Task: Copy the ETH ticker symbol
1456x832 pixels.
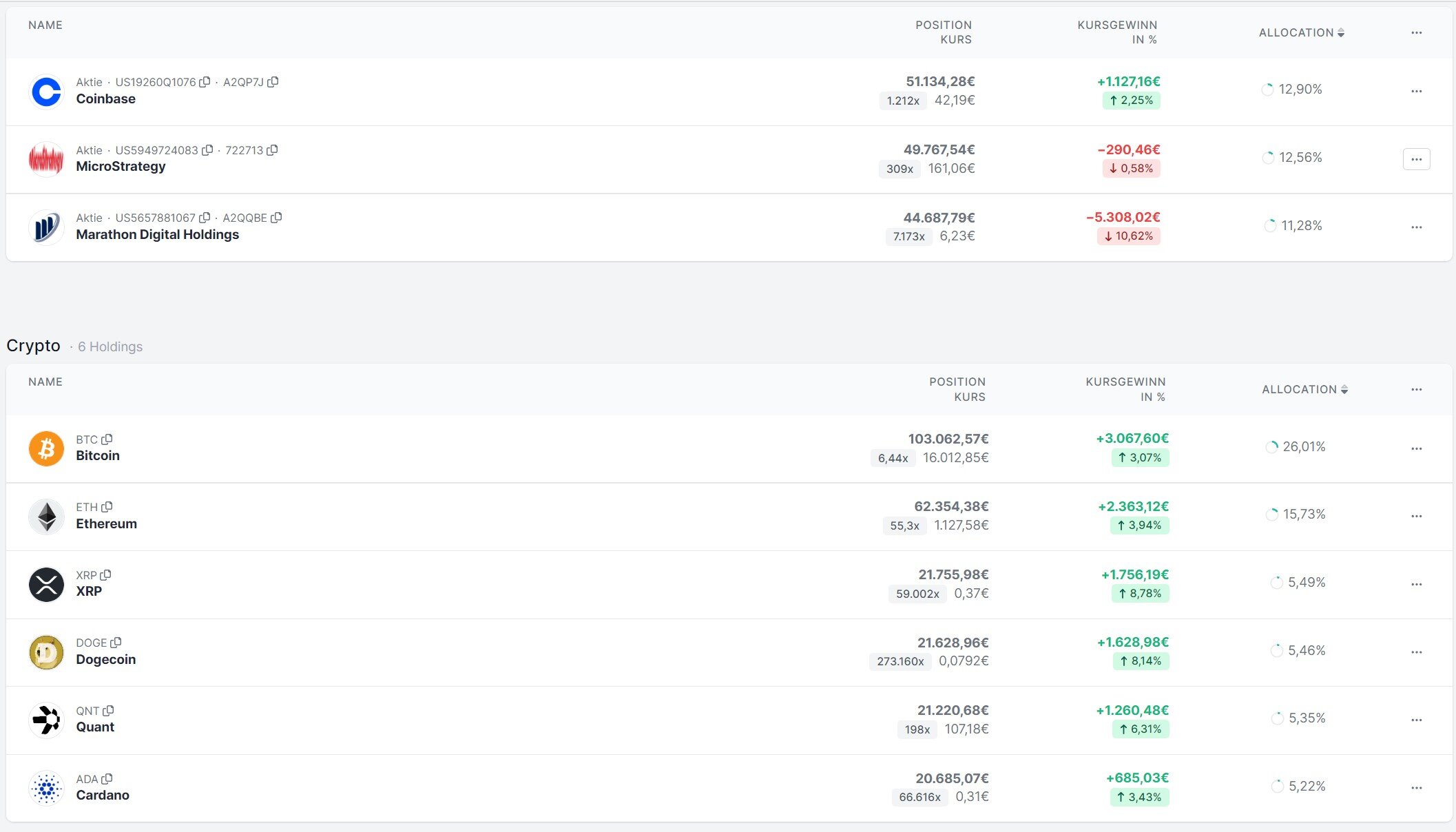Action: (107, 507)
